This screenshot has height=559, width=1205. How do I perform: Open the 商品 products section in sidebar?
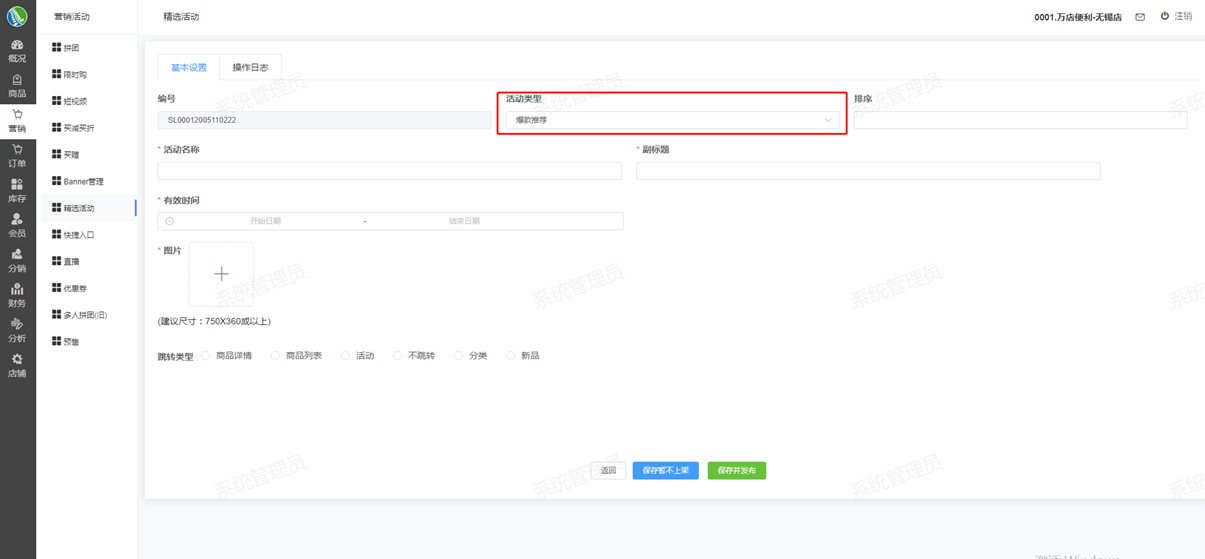pyautogui.click(x=17, y=86)
